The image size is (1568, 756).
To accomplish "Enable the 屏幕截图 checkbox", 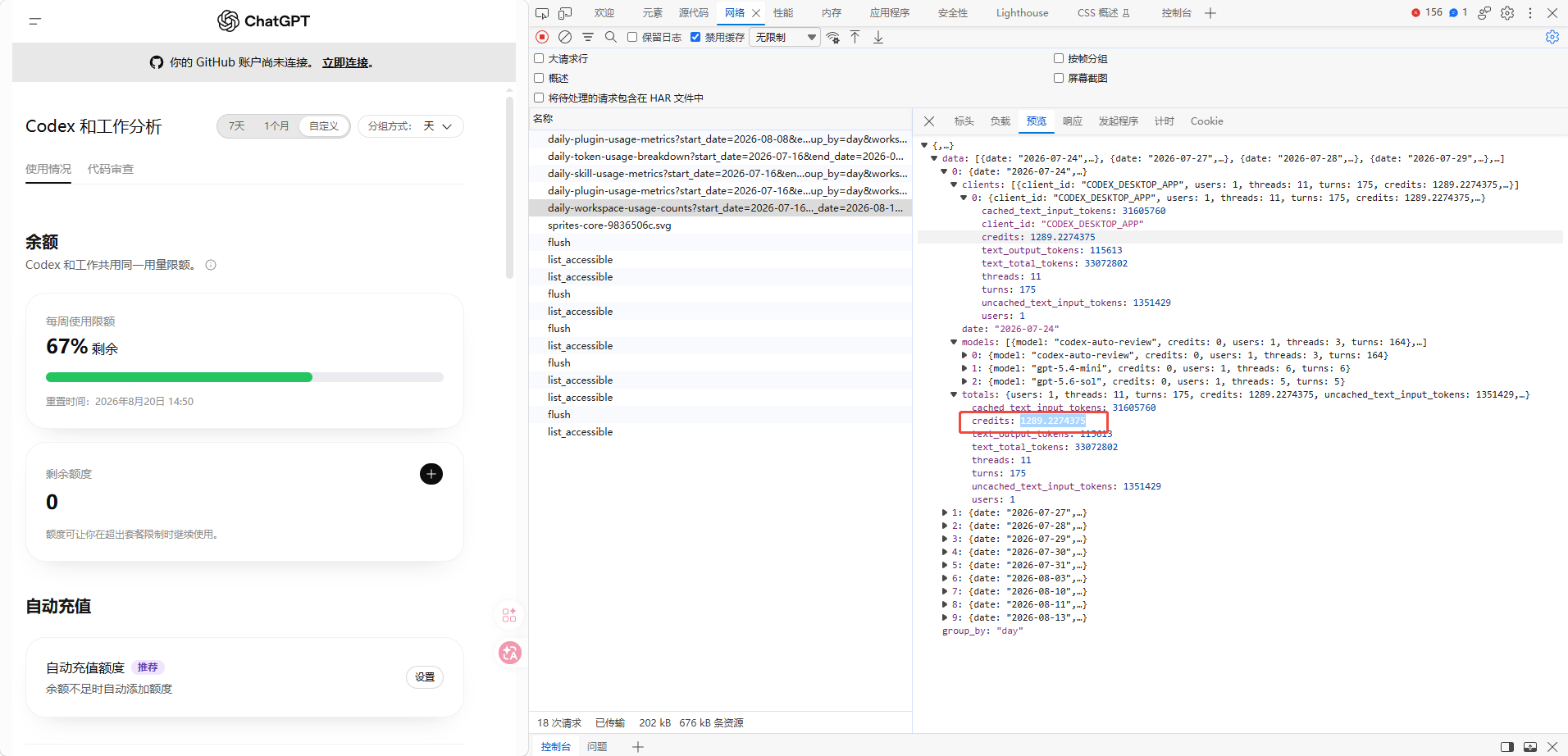I will pyautogui.click(x=1059, y=78).
